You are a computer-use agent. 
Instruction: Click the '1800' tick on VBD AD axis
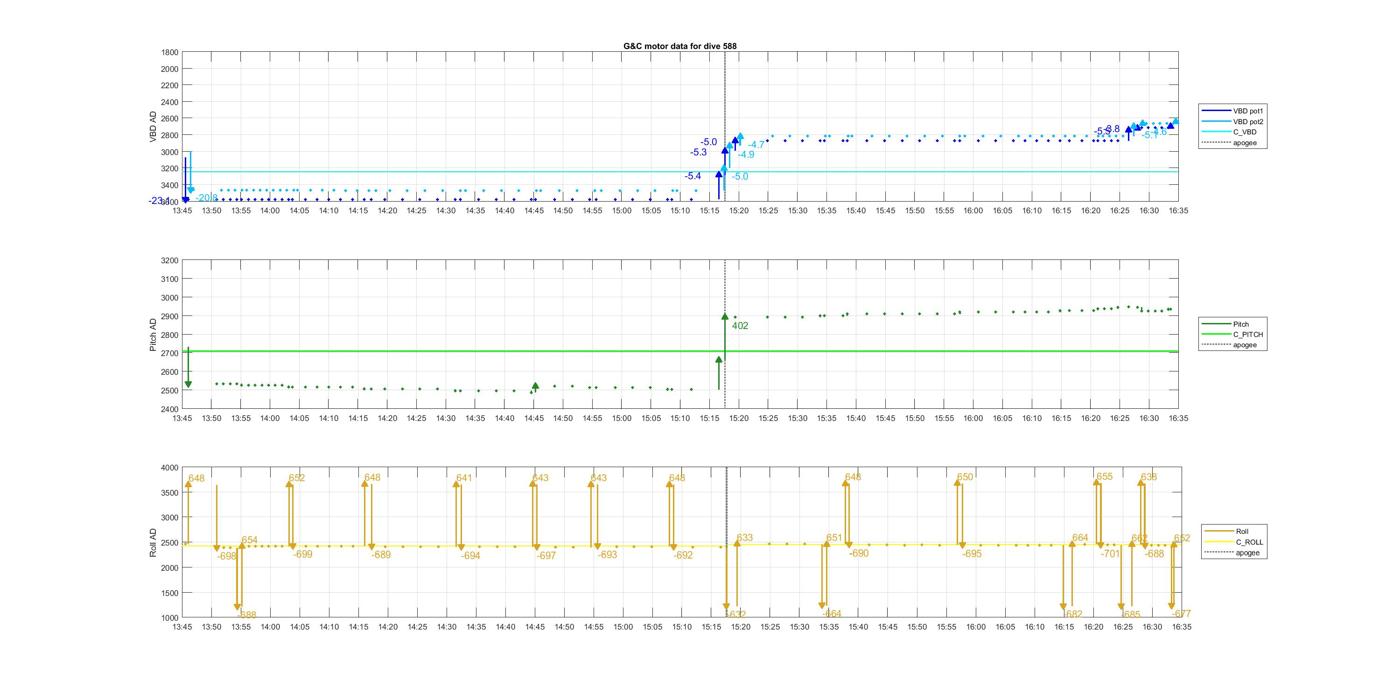point(170,52)
